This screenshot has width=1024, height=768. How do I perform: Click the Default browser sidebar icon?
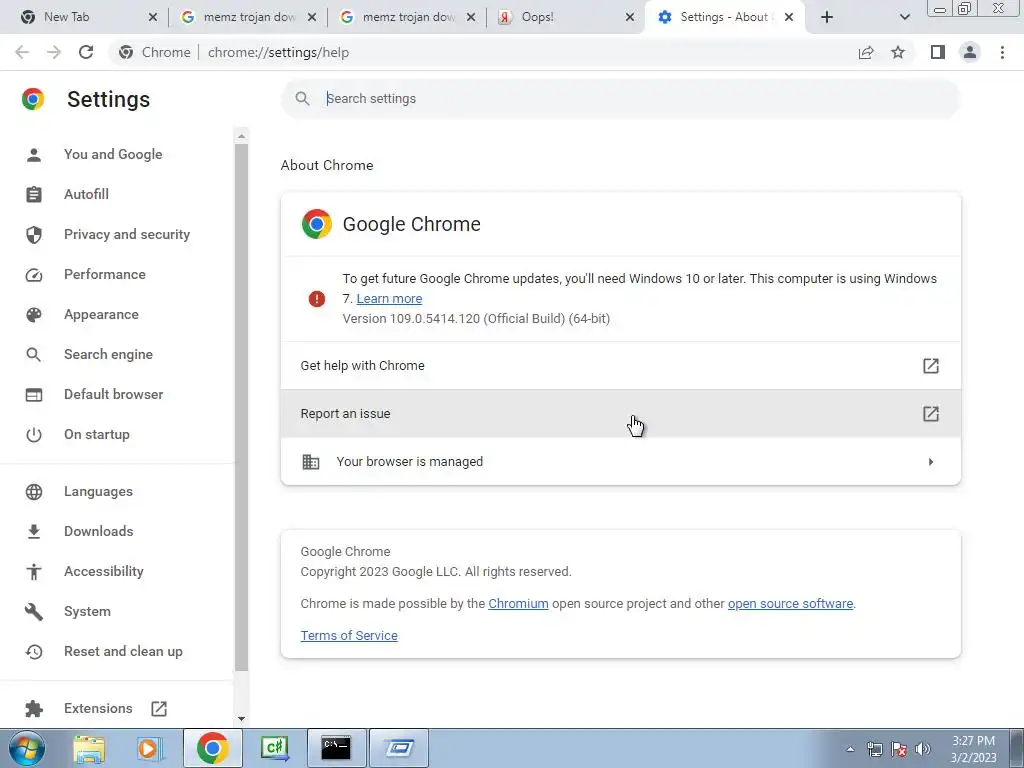click(34, 394)
